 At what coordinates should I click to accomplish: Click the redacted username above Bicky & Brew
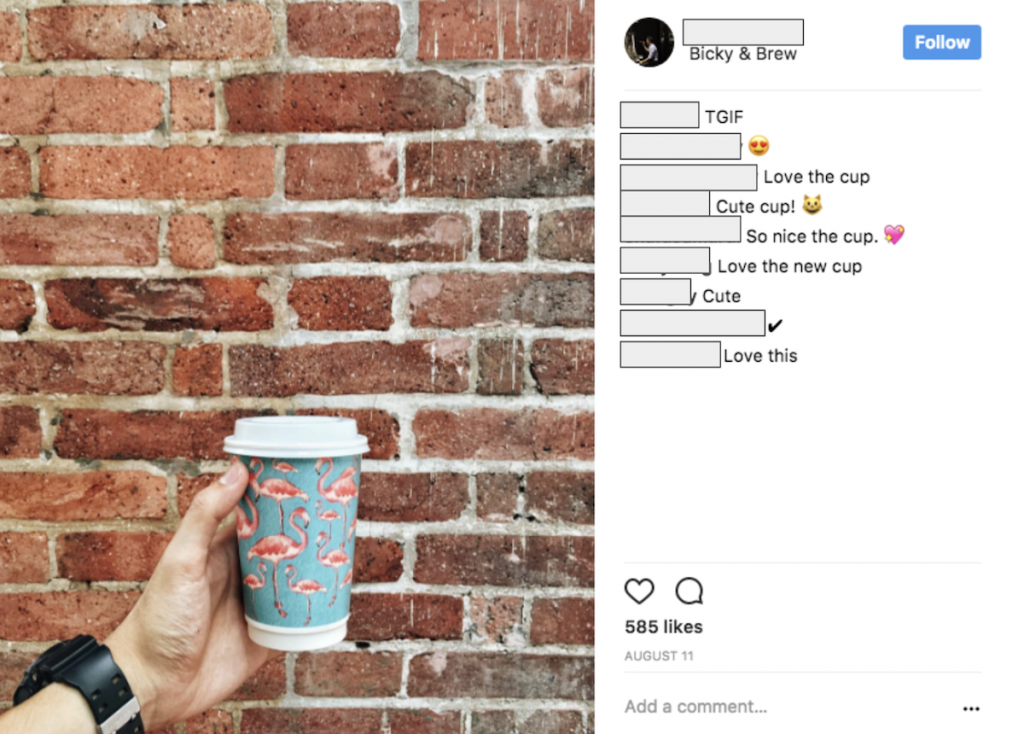pos(743,32)
